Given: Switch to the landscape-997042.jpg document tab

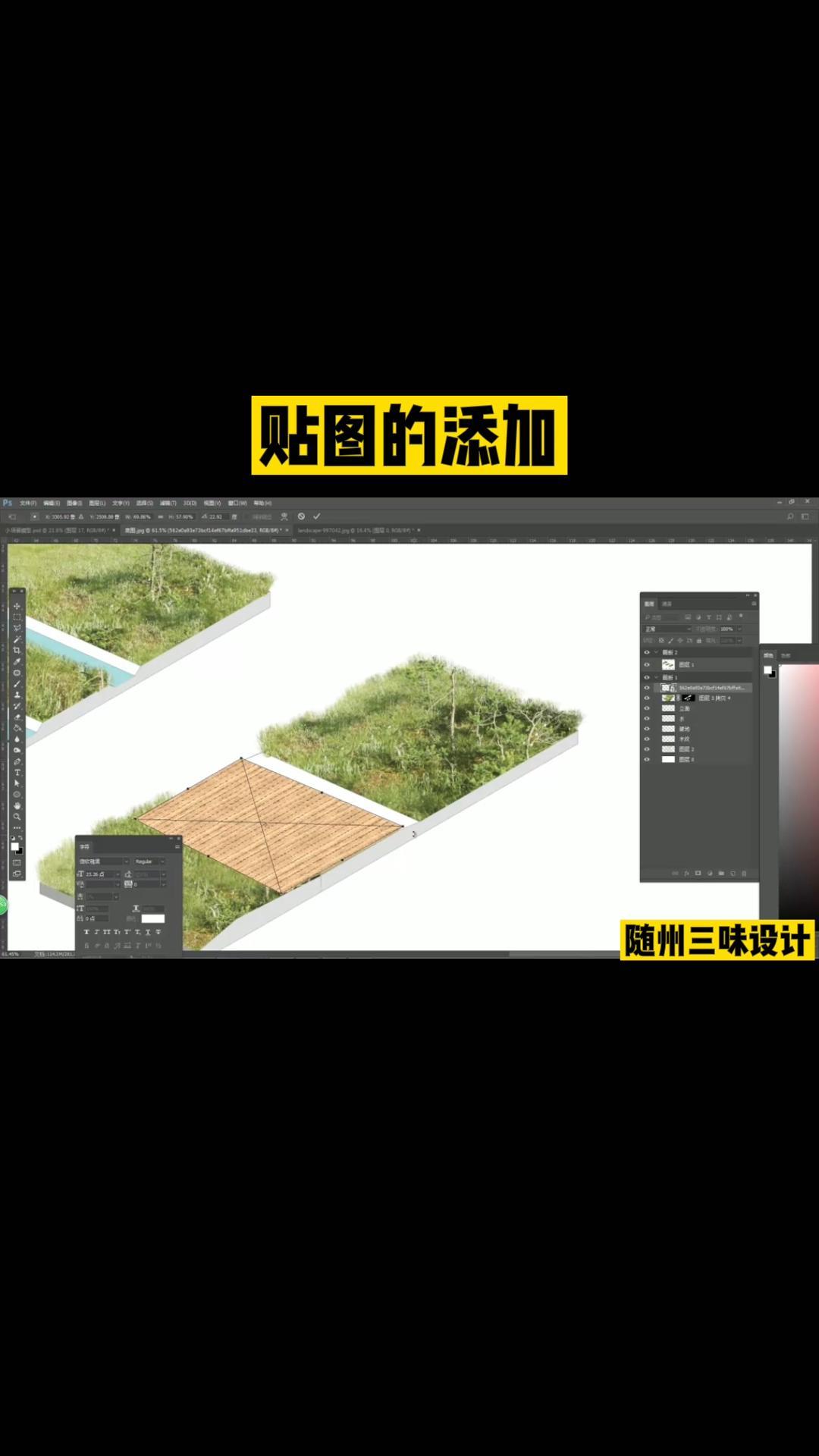Looking at the screenshot, I should coord(353,530).
